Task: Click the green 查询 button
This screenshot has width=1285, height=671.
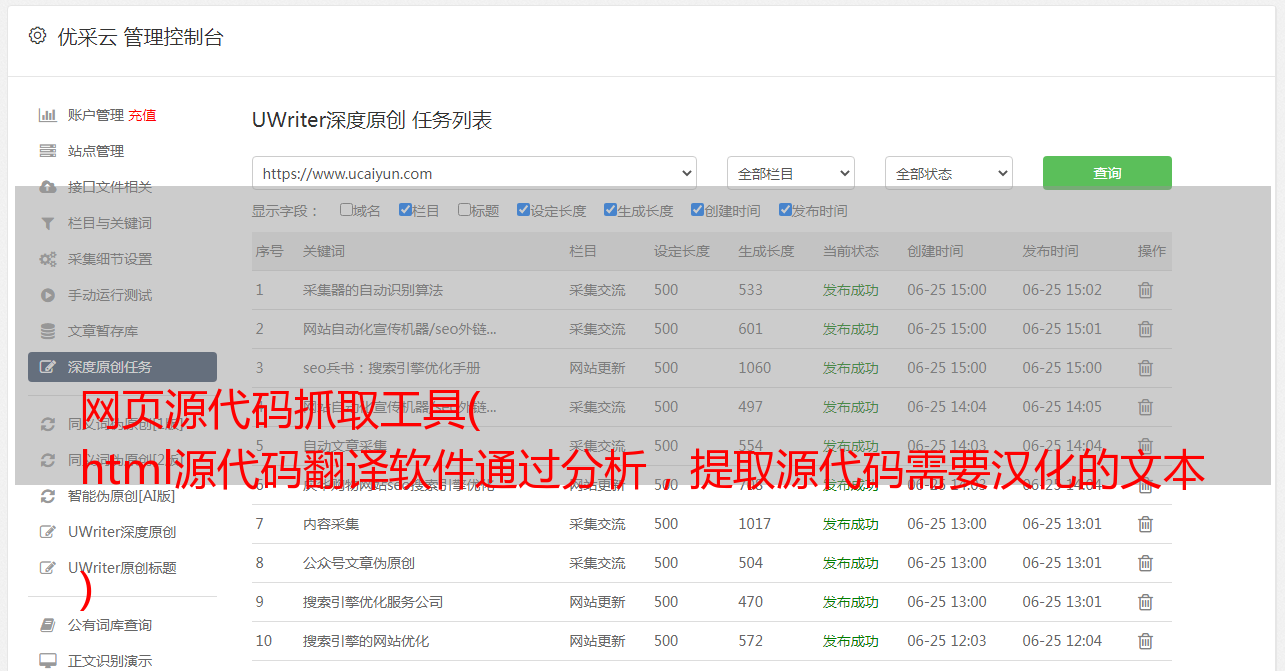Action: pyautogui.click(x=1107, y=173)
